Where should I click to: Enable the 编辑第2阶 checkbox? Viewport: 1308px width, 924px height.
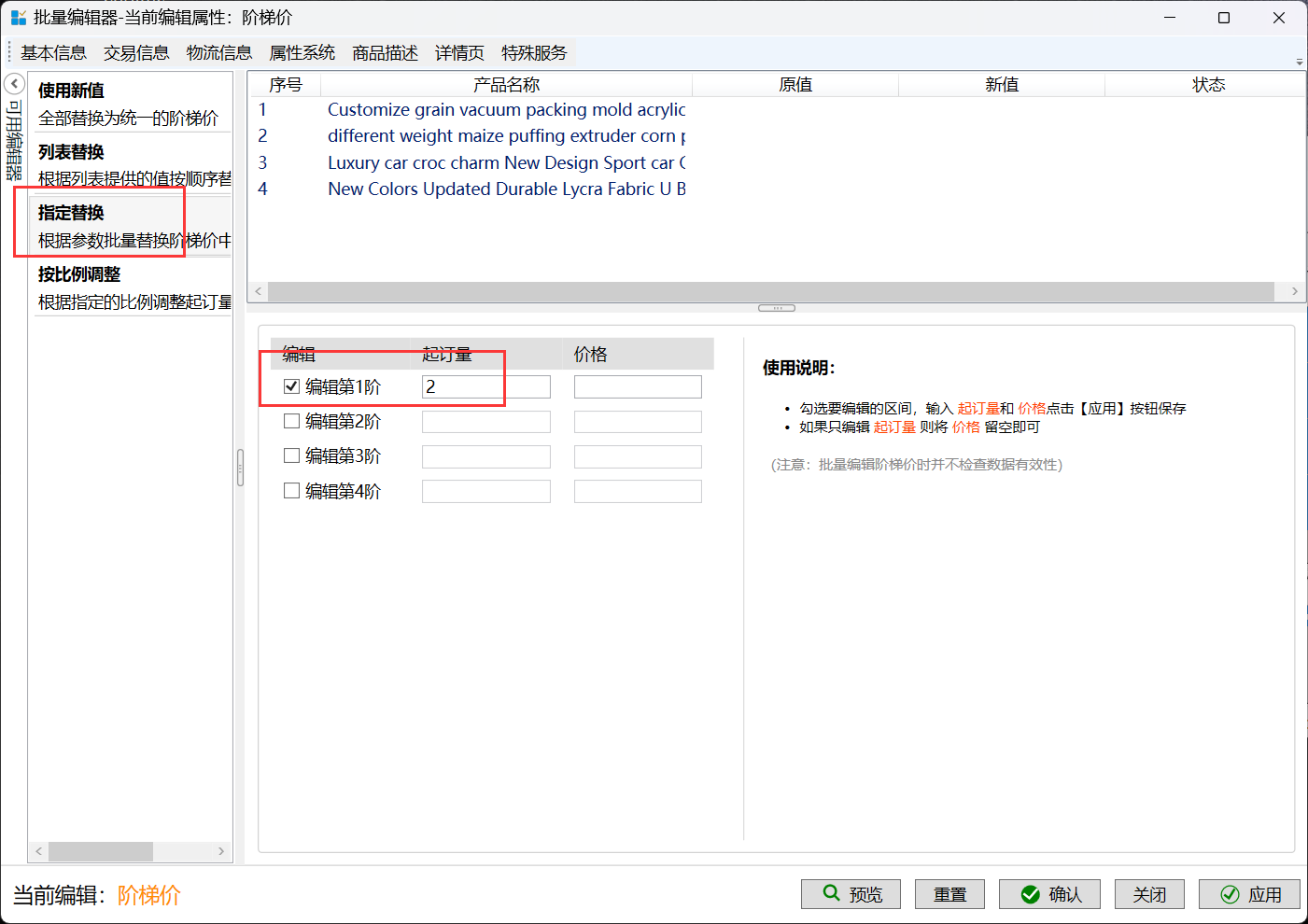tap(291, 421)
